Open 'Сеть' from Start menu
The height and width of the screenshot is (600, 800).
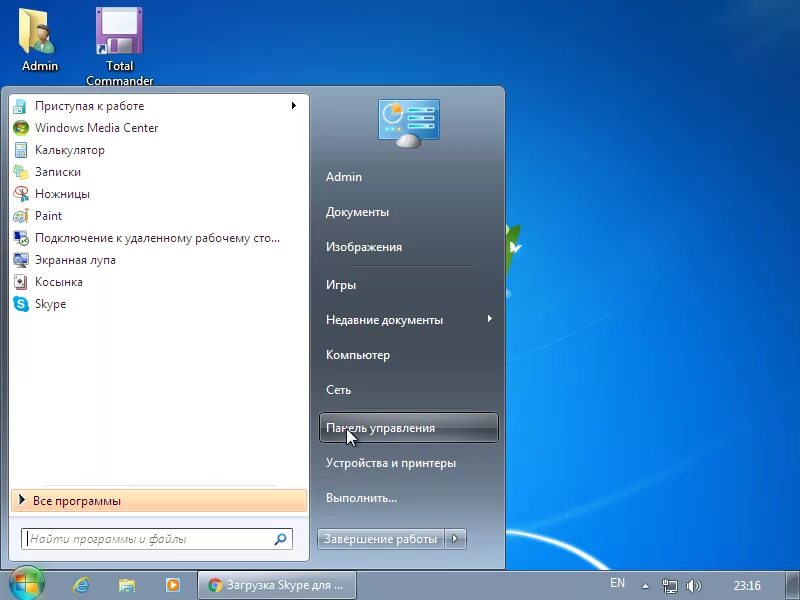click(338, 390)
